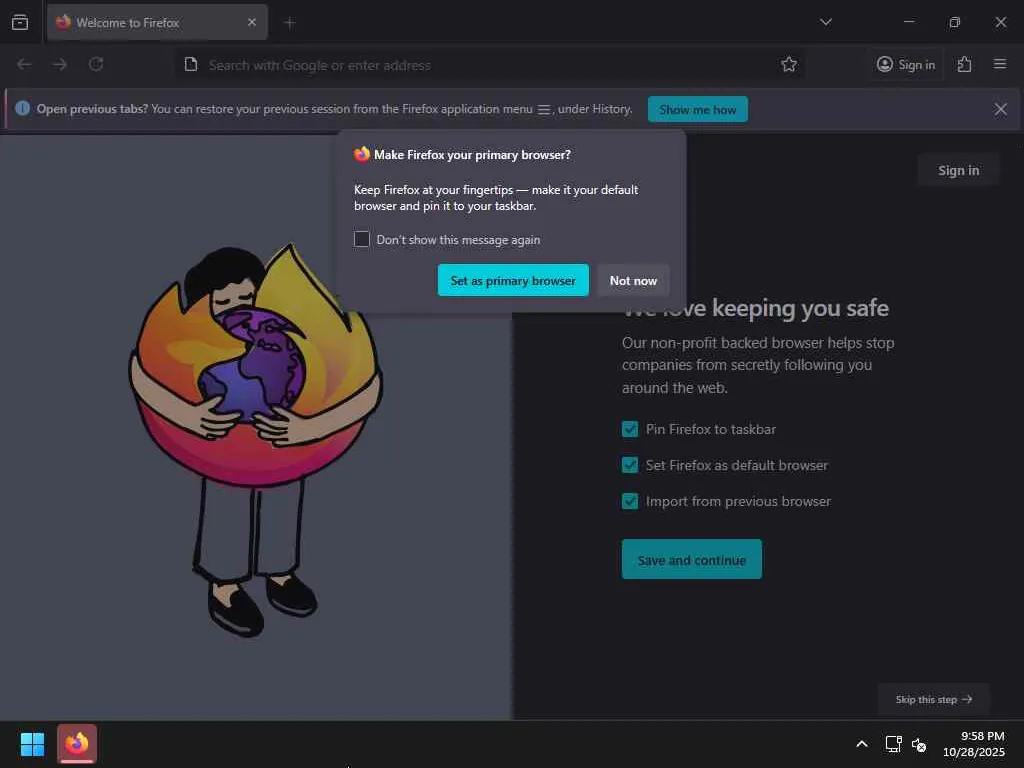Image resolution: width=1024 pixels, height=768 pixels.
Task: Expand the list all tabs chevron
Action: (826, 22)
